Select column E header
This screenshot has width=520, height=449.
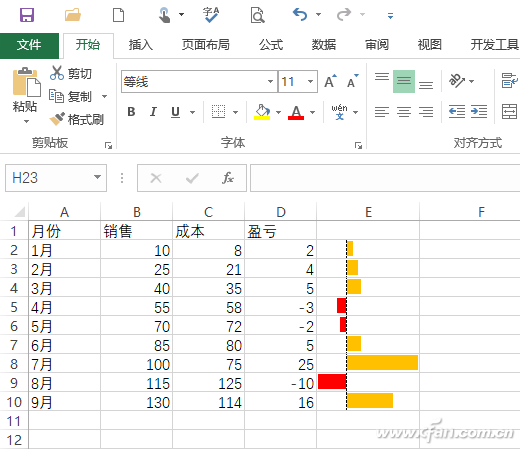tap(368, 212)
